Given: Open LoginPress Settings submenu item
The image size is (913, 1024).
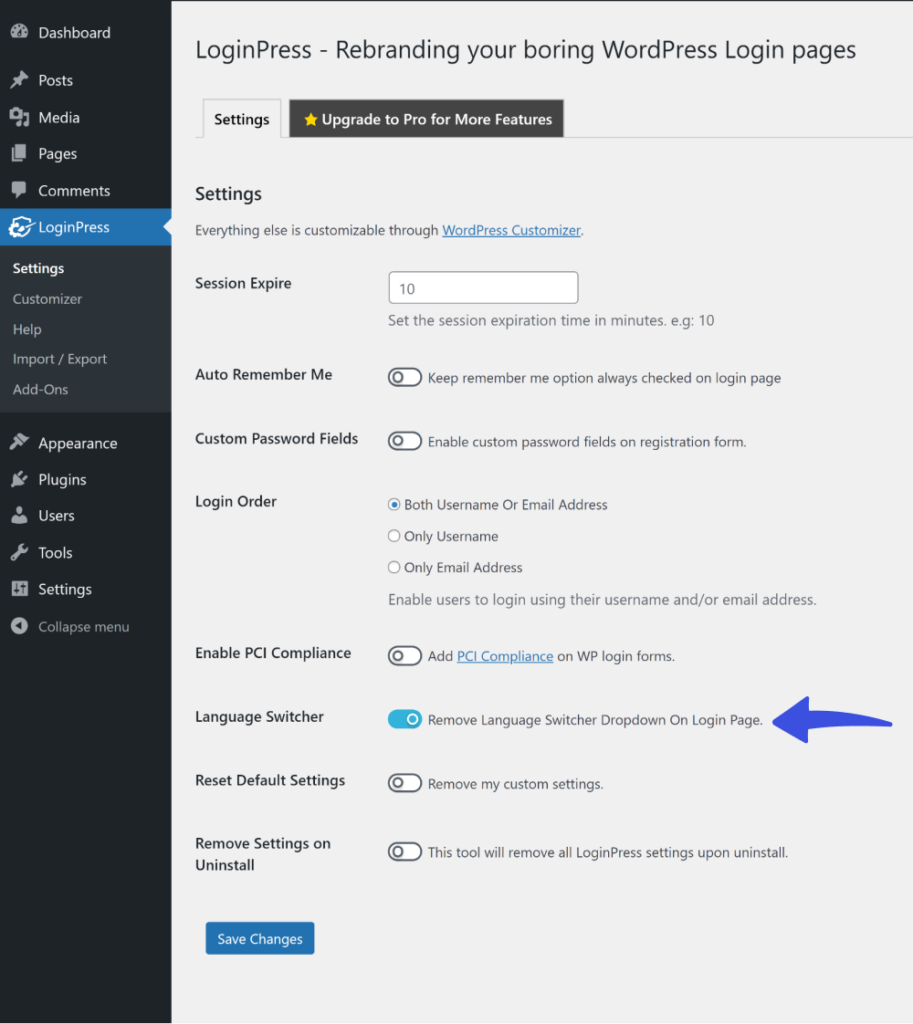Looking at the screenshot, I should 39,268.
